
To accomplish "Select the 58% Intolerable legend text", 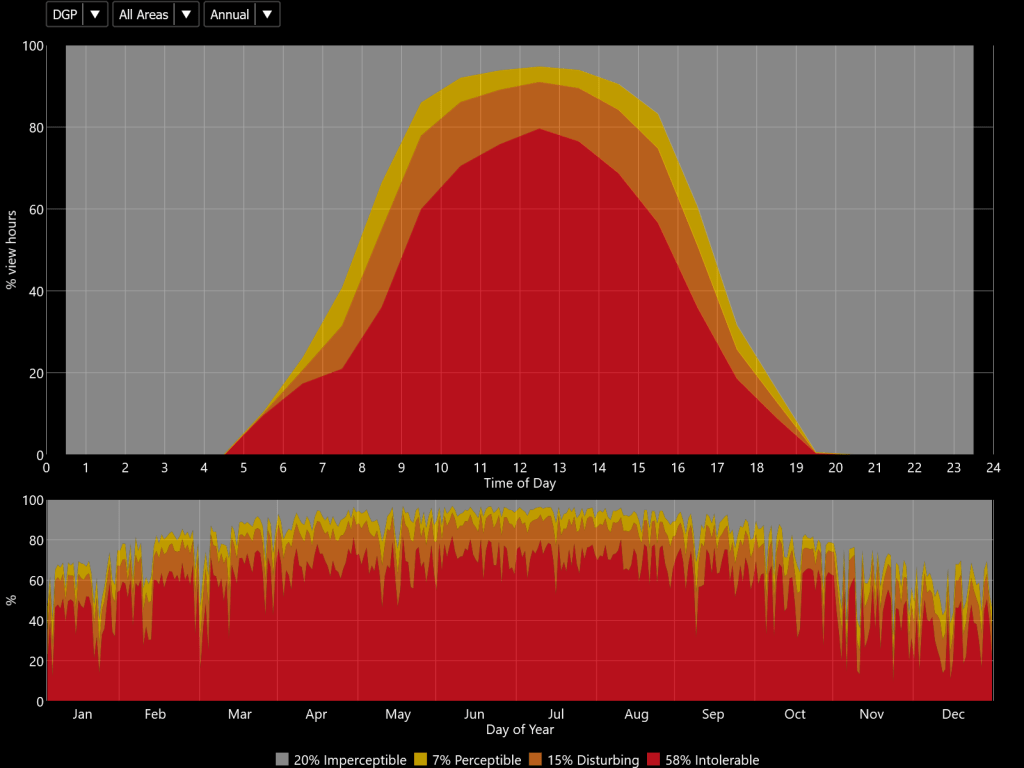I will pyautogui.click(x=712, y=760).
